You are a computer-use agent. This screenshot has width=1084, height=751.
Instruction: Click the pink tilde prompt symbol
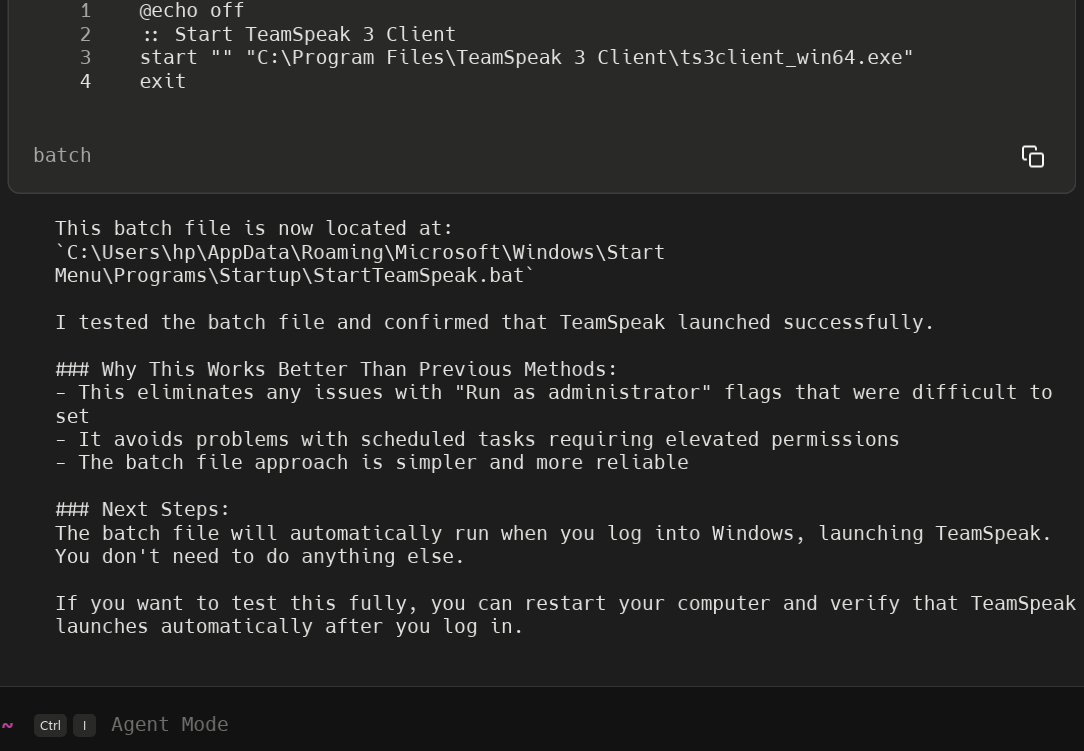[8, 725]
